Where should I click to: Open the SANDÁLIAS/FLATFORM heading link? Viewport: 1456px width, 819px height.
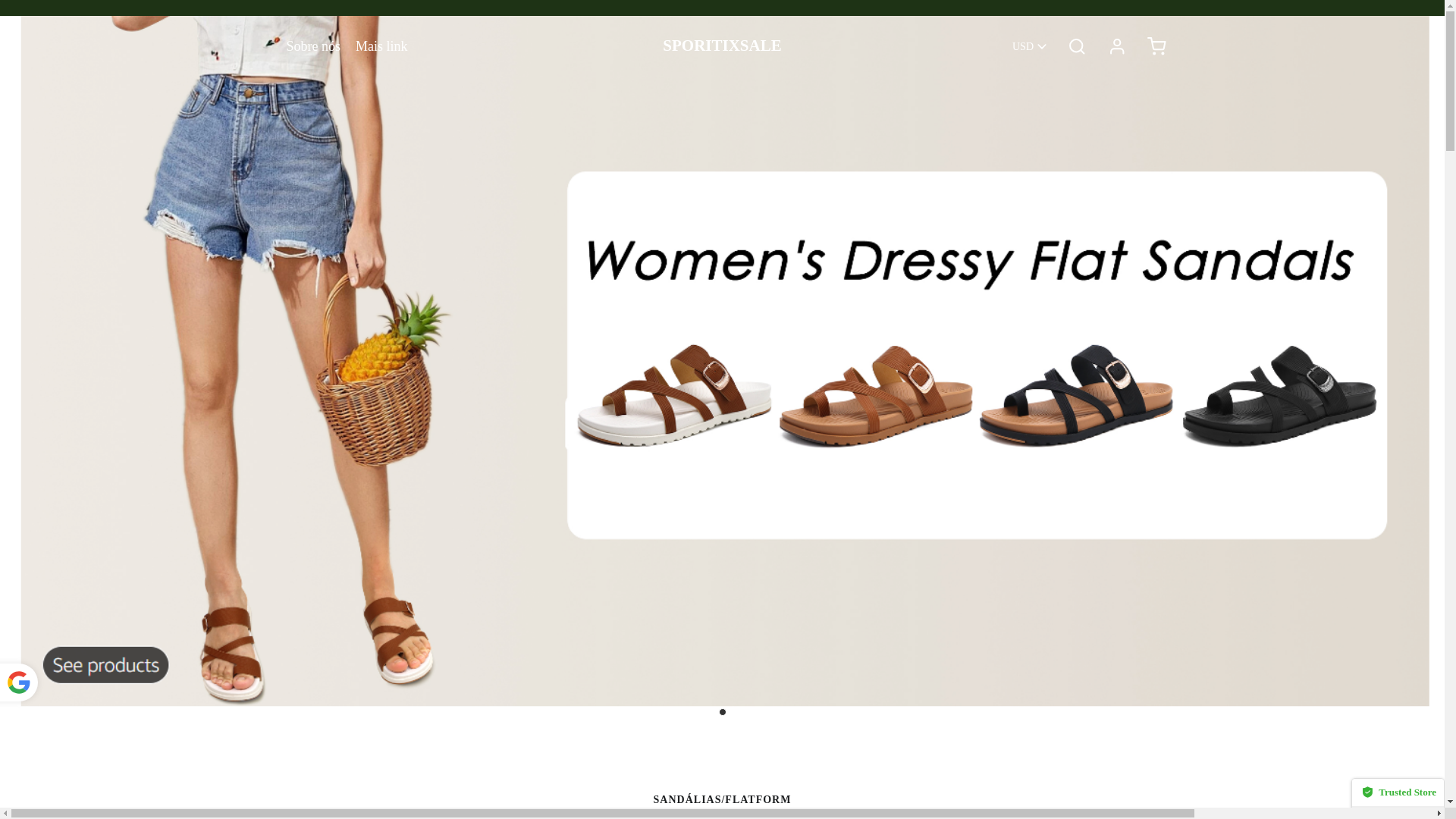tap(721, 799)
